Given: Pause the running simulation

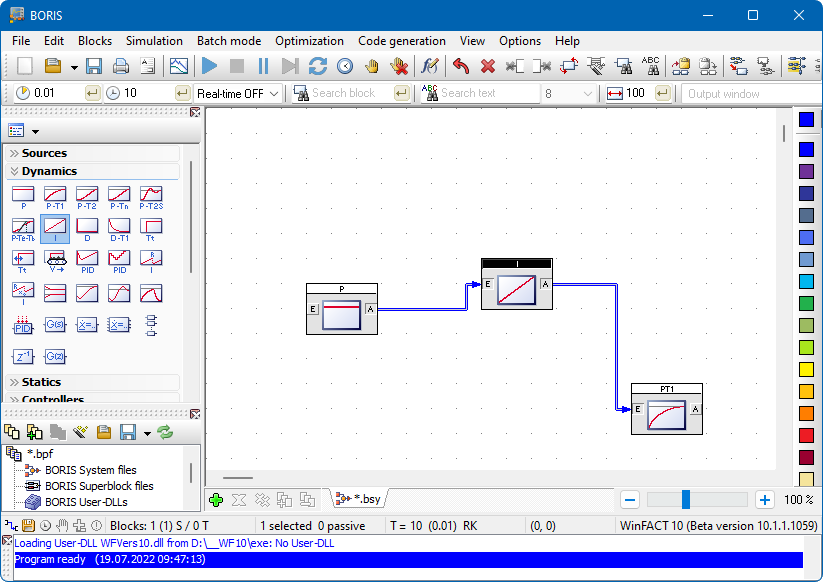Looking at the screenshot, I should 263,66.
